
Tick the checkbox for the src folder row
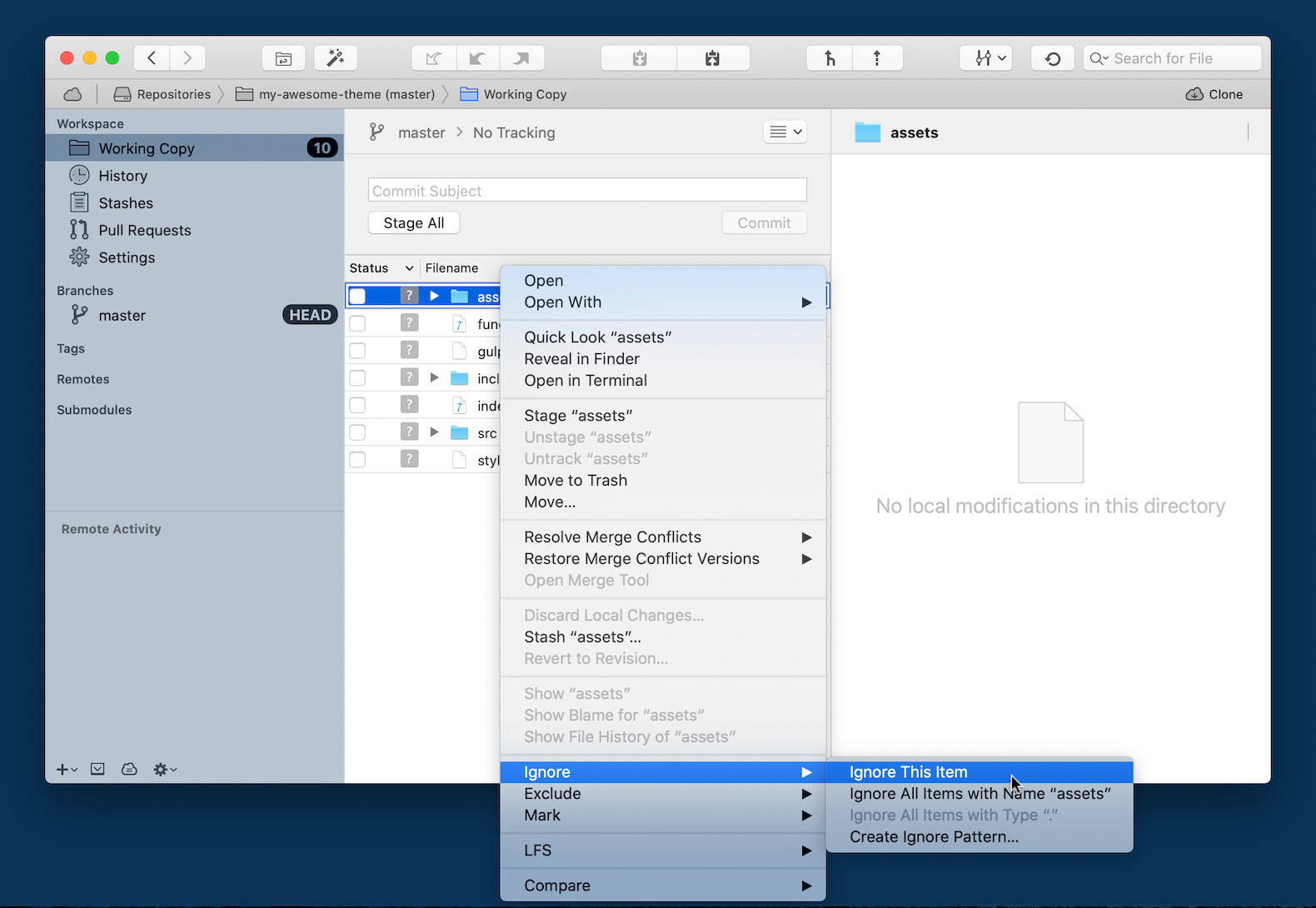pyautogui.click(x=357, y=432)
